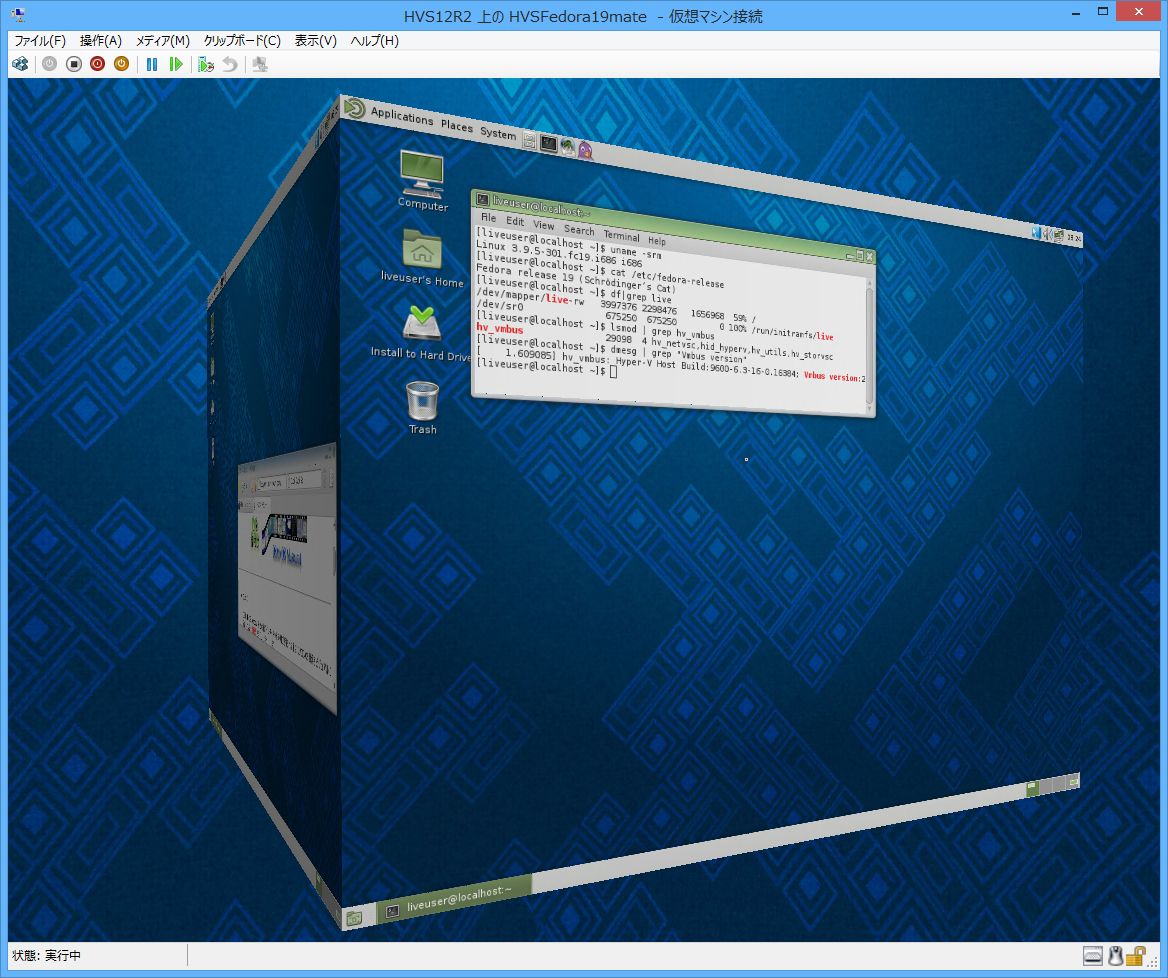Launch the file manager panel icon
The height and width of the screenshot is (978, 1168).
click(529, 140)
